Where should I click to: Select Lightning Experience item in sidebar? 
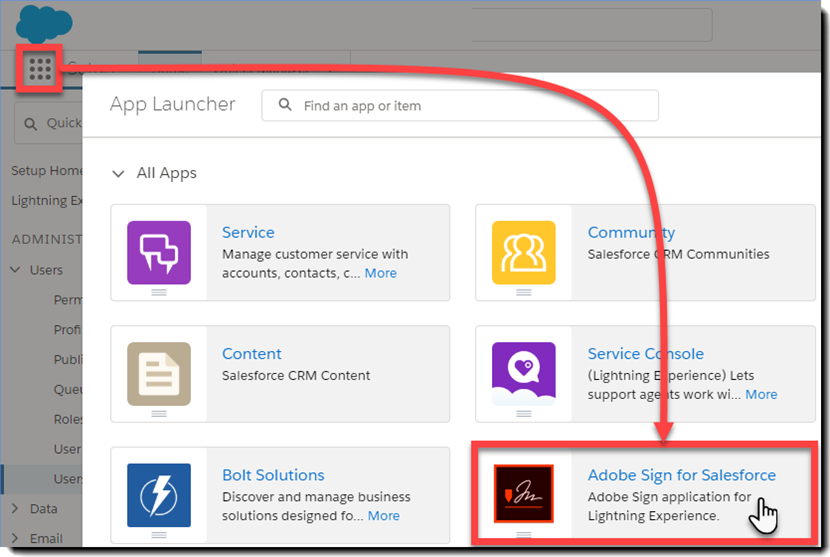(47, 201)
